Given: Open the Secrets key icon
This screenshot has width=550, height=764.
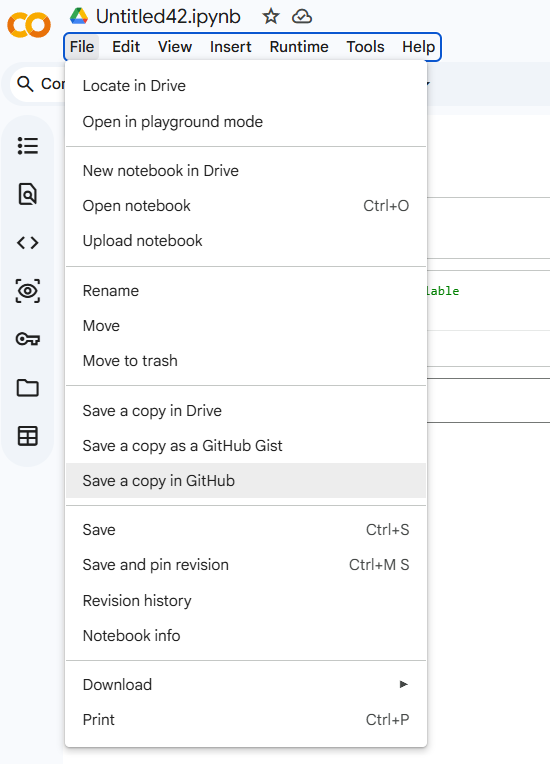Looking at the screenshot, I should pyautogui.click(x=28, y=339).
